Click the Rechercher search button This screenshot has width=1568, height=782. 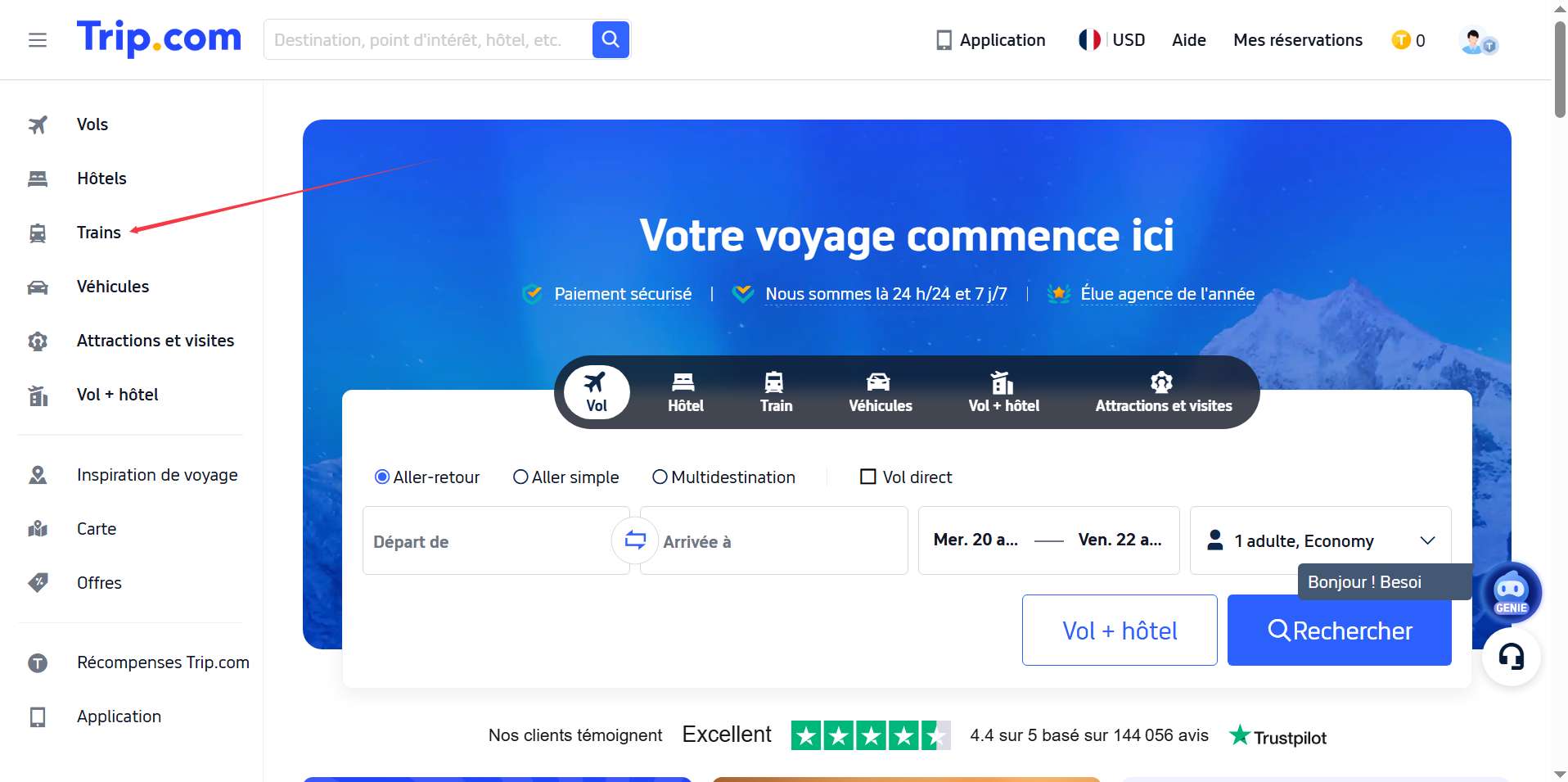tap(1339, 630)
